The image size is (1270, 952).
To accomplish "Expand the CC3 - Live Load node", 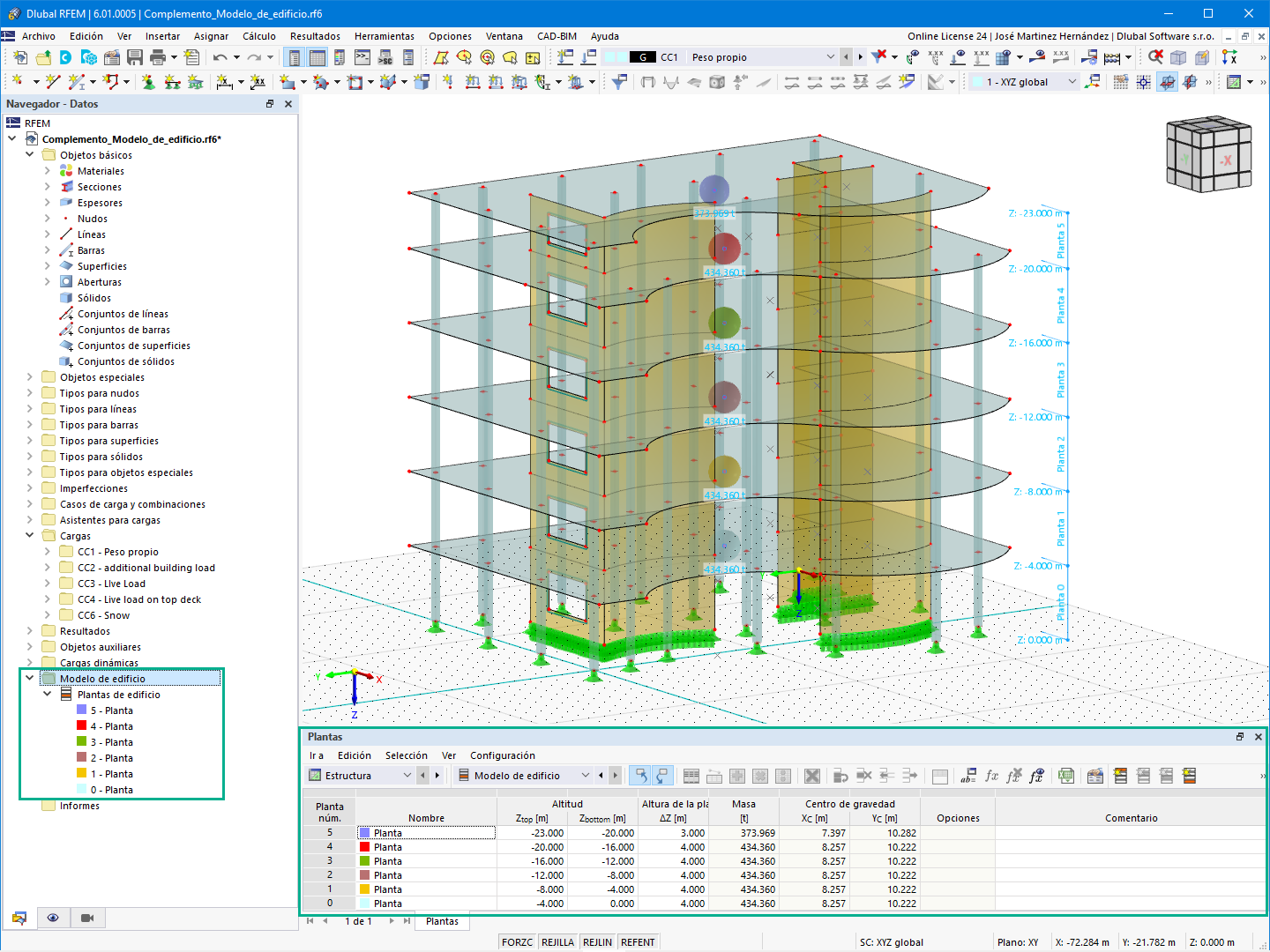I will coord(47,584).
